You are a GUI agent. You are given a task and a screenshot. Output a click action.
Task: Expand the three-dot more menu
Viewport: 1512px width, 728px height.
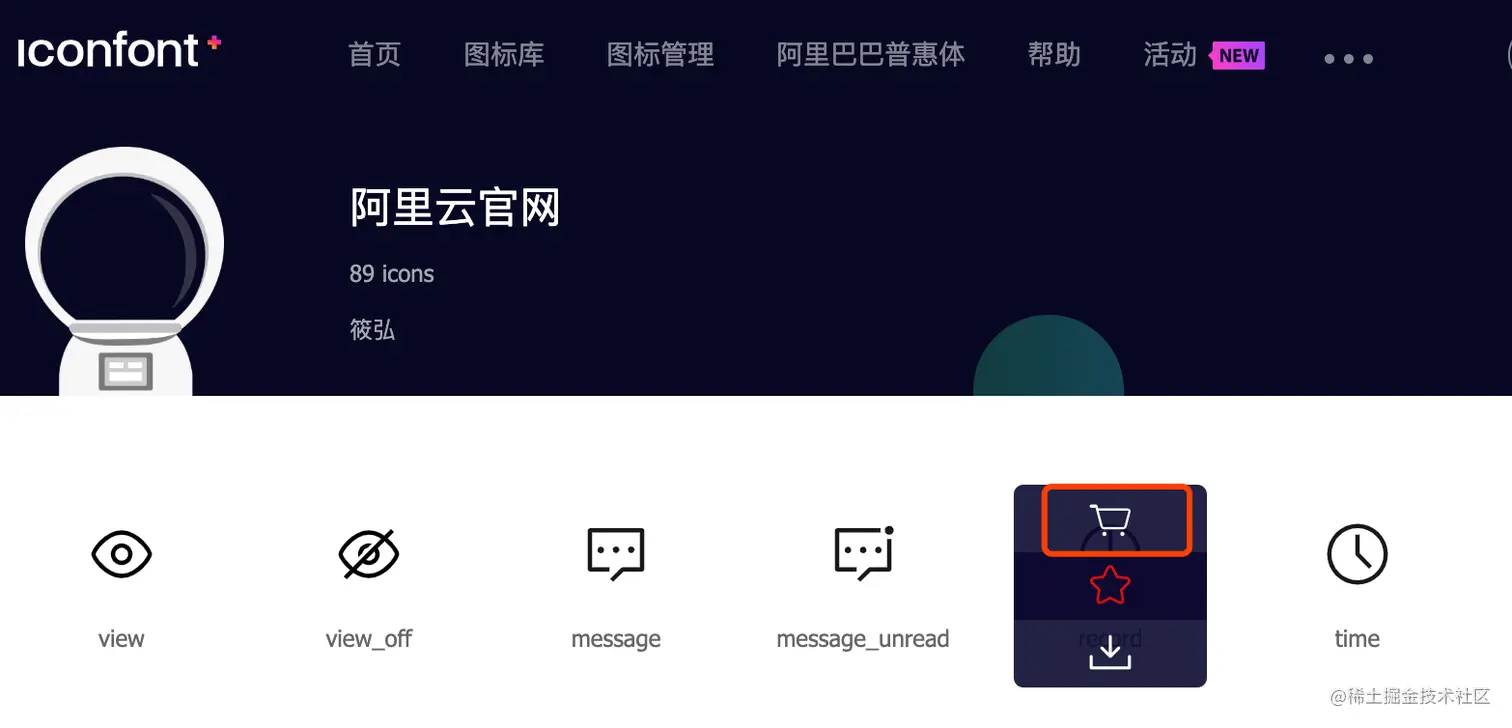pyautogui.click(x=1348, y=59)
